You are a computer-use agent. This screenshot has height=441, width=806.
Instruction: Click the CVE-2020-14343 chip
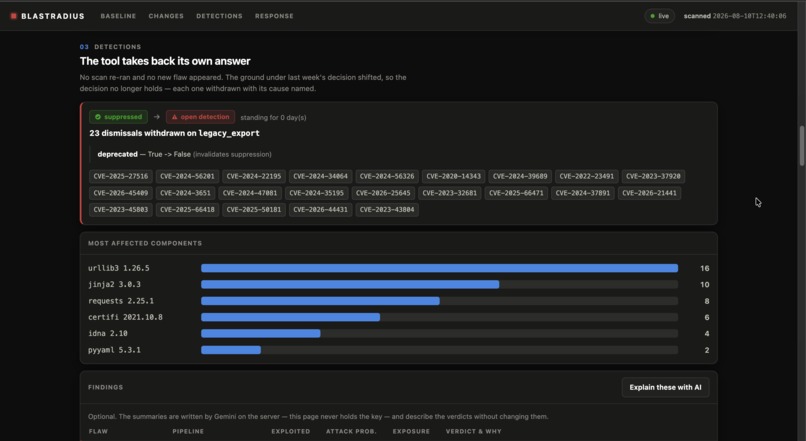click(453, 176)
